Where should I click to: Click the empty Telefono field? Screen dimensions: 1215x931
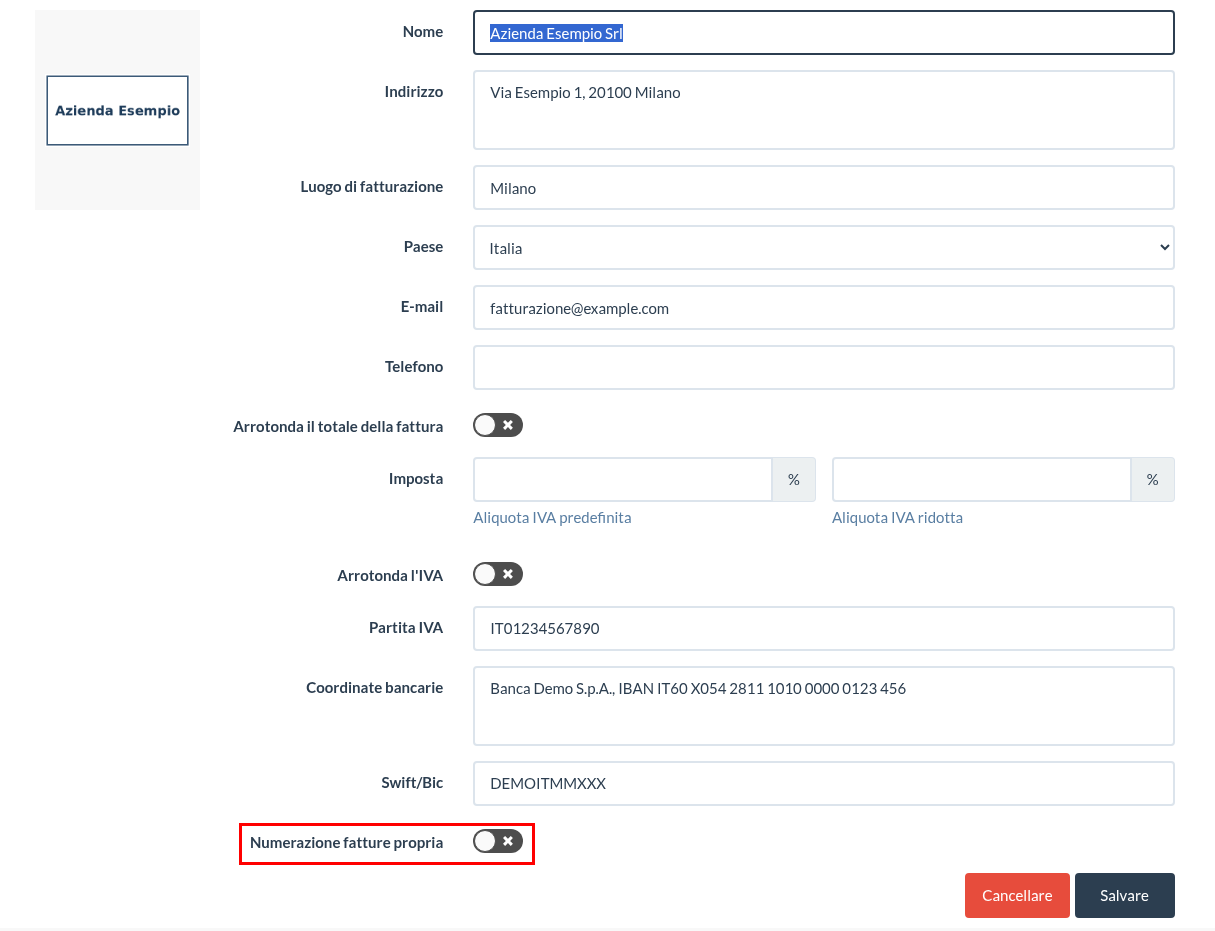click(x=824, y=367)
